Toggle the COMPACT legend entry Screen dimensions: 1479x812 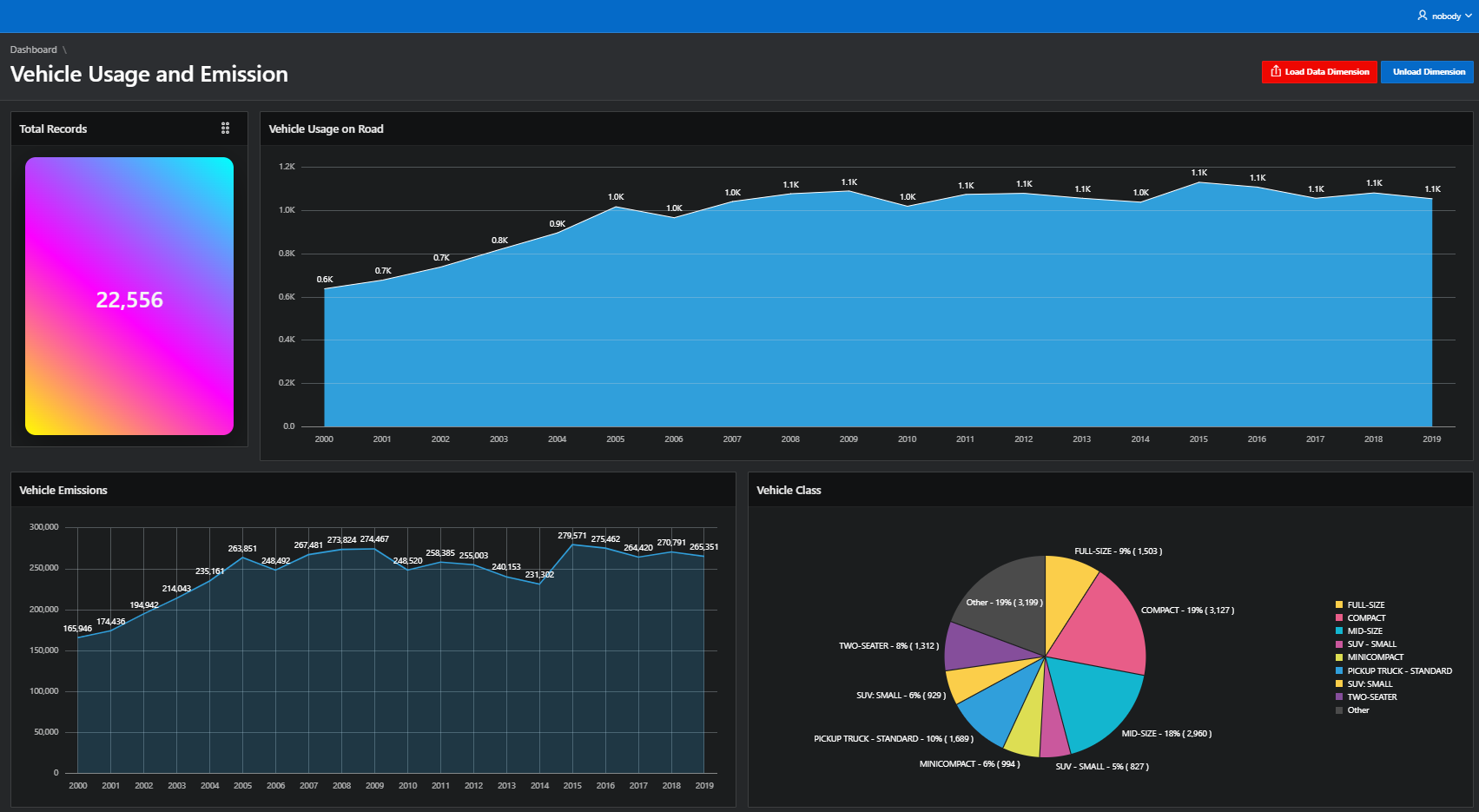pos(1361,617)
